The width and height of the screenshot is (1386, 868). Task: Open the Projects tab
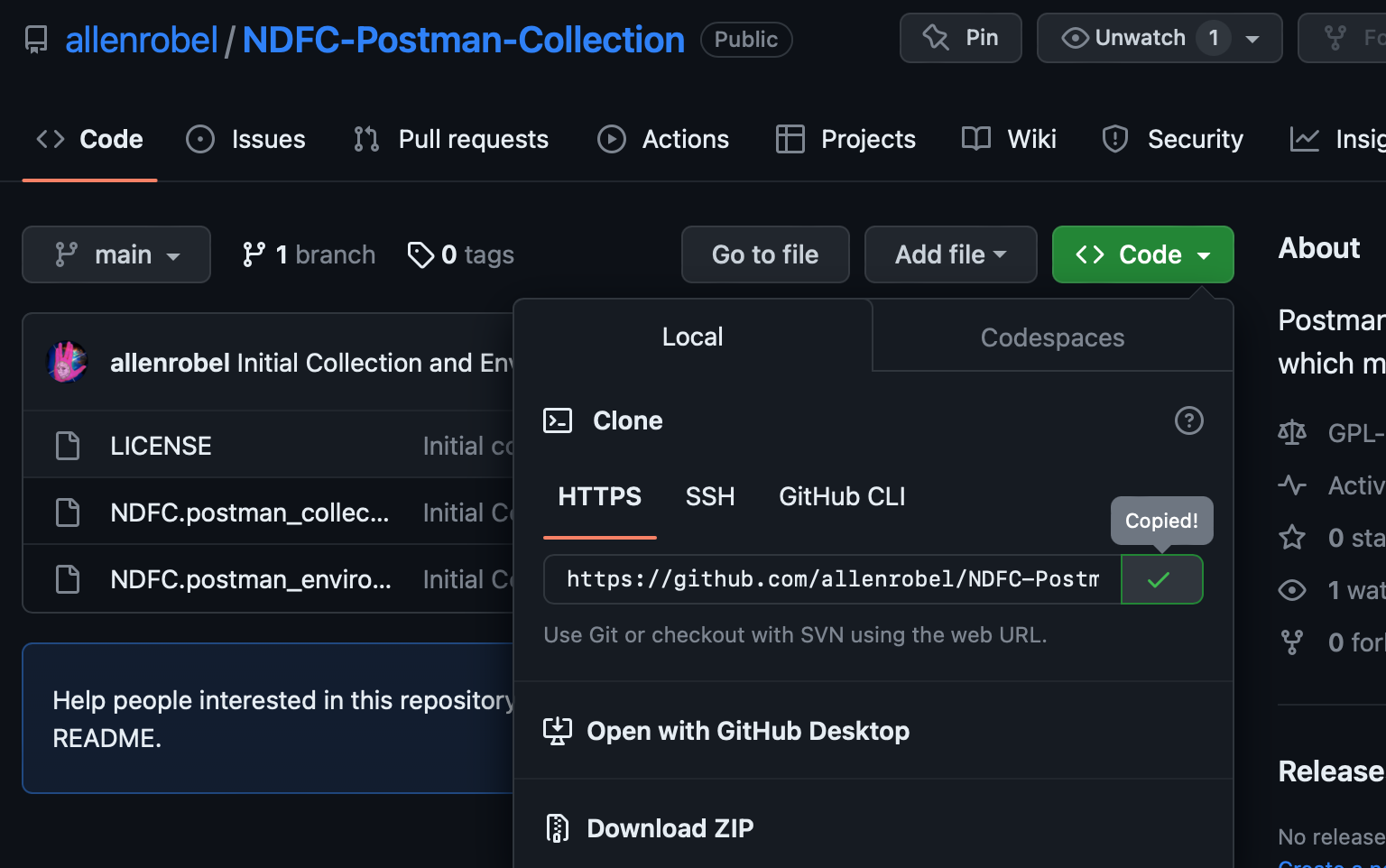tap(845, 139)
